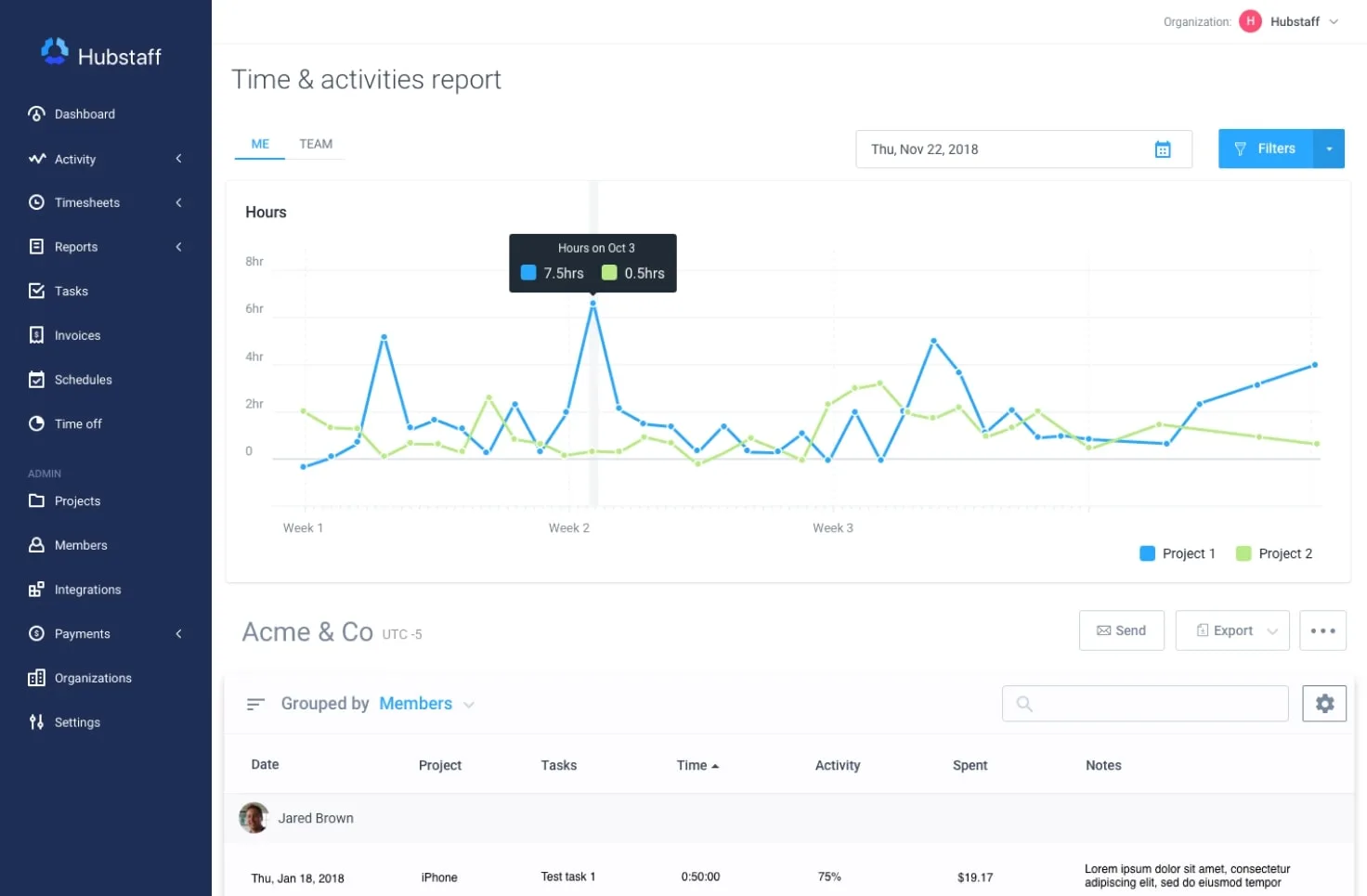The height and width of the screenshot is (896, 1367).
Task: Click the Send button
Action: 1121,630
